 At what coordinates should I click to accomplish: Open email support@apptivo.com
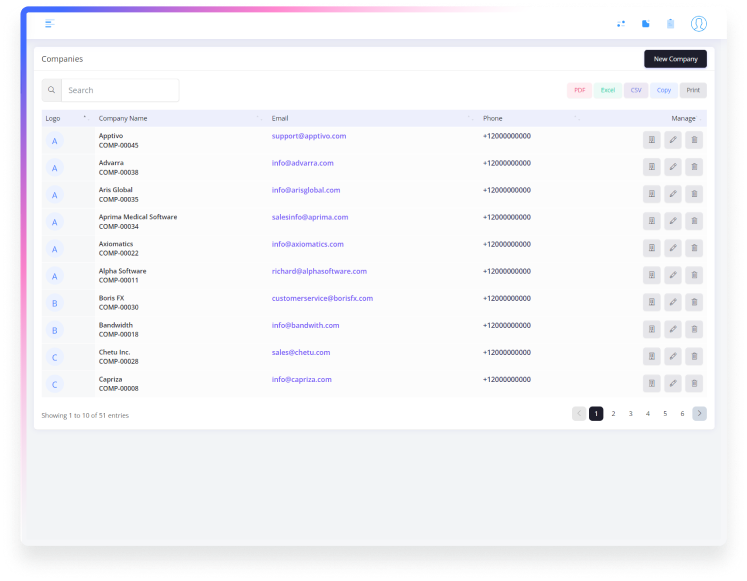click(x=309, y=136)
